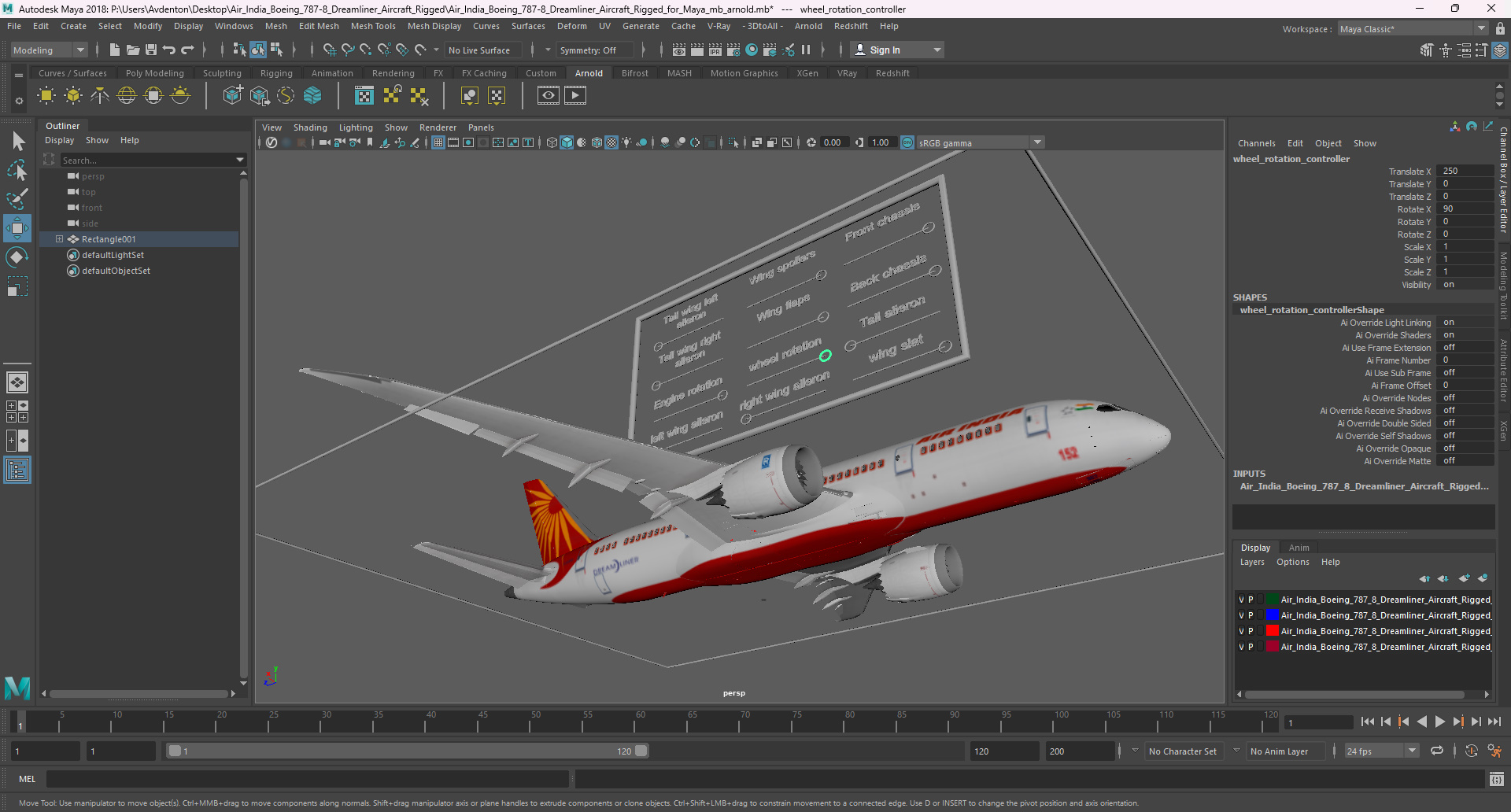Viewport: 1511px width, 812px height.
Task: Go to start of playback range
Action: click(x=1368, y=722)
